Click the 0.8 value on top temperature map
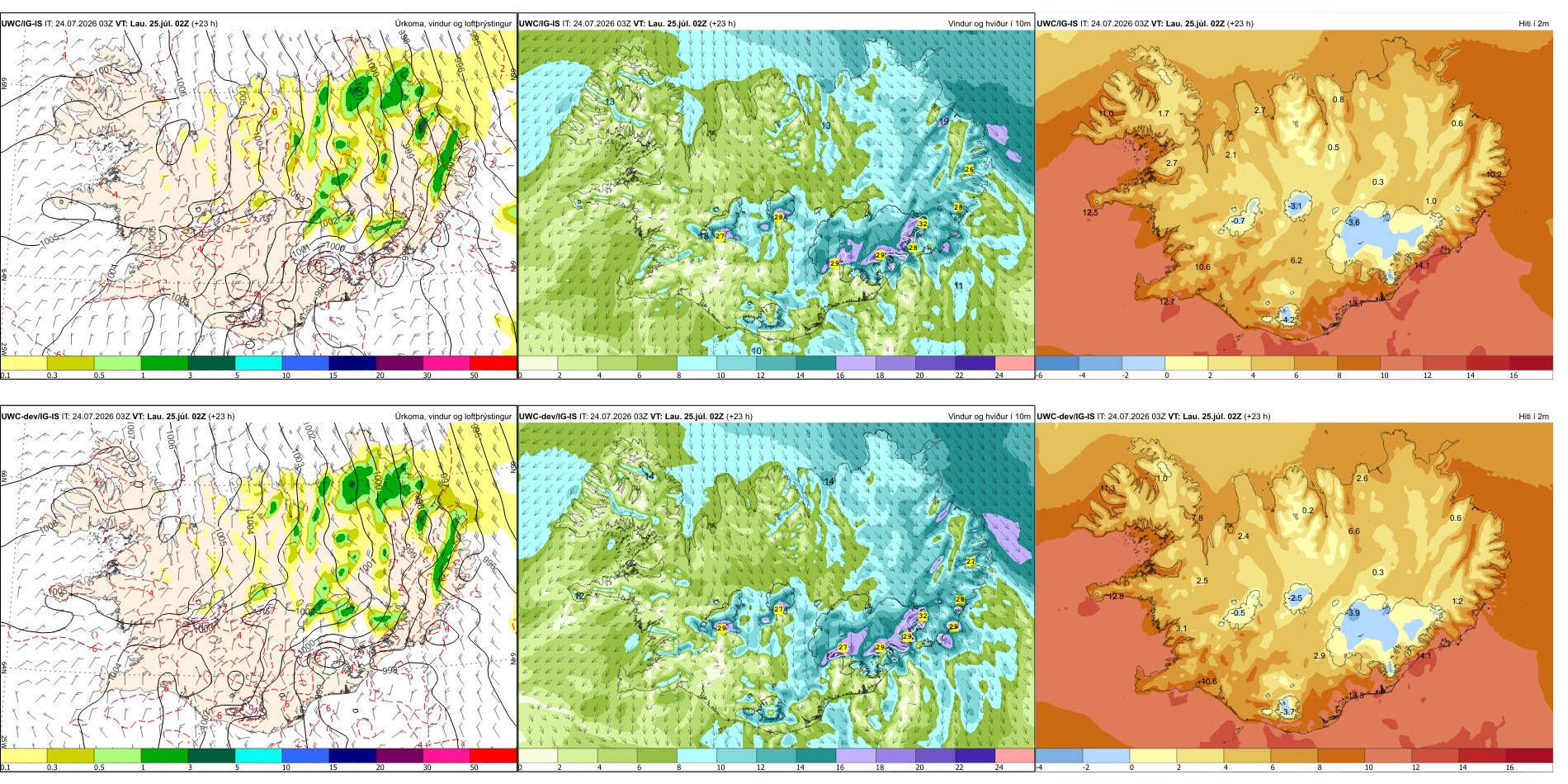 click(x=1338, y=99)
